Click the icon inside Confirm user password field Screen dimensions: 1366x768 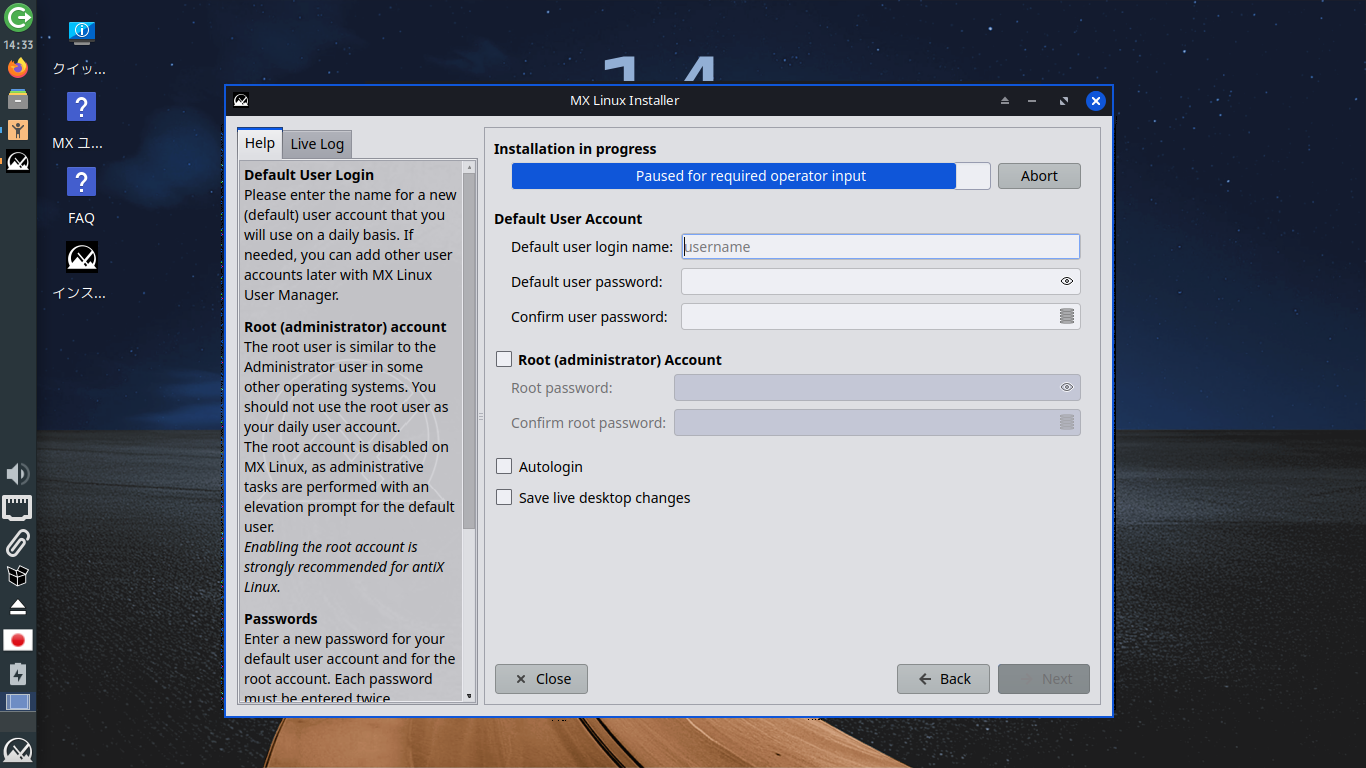(x=1067, y=317)
